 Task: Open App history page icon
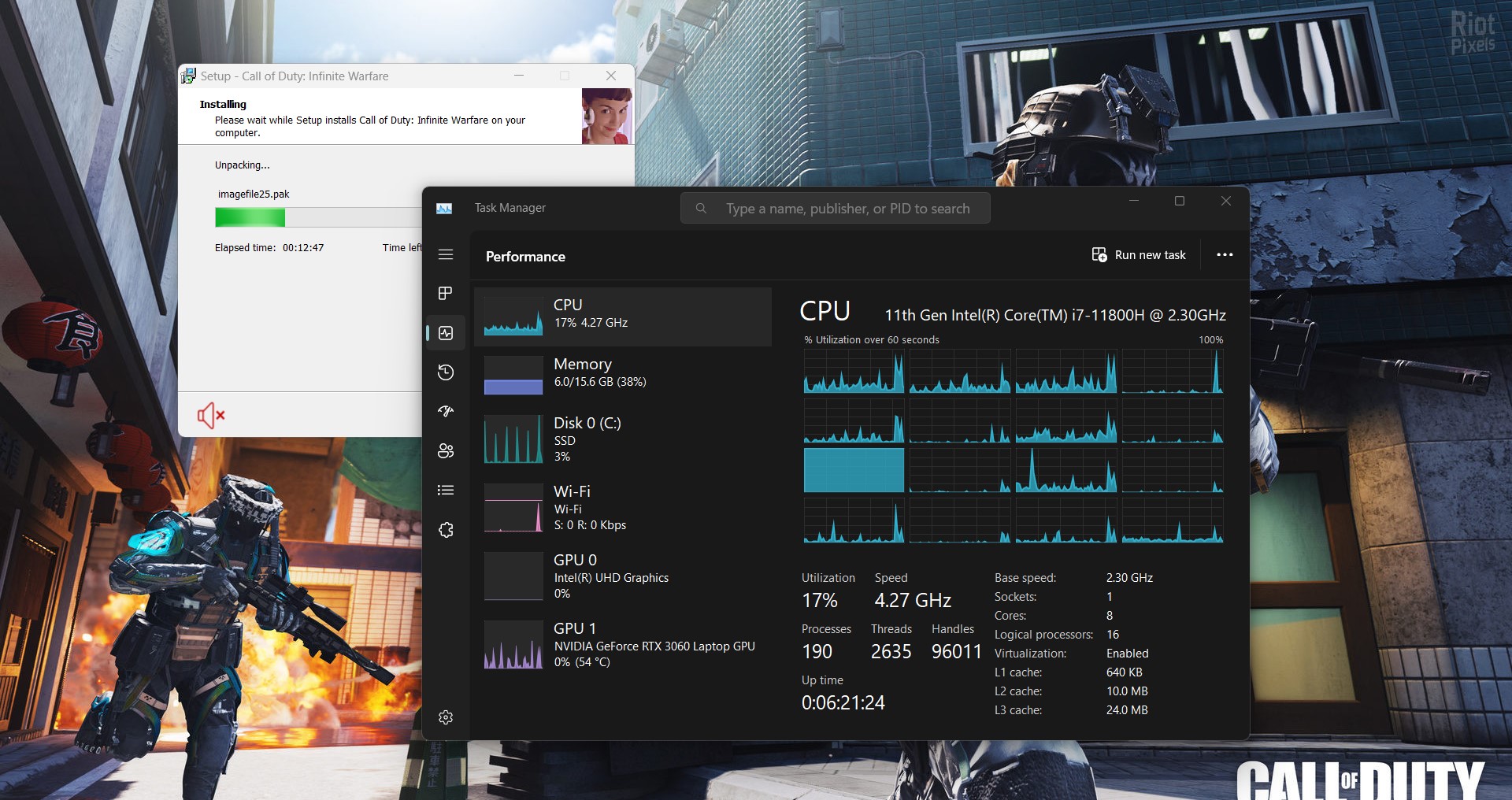[x=446, y=372]
